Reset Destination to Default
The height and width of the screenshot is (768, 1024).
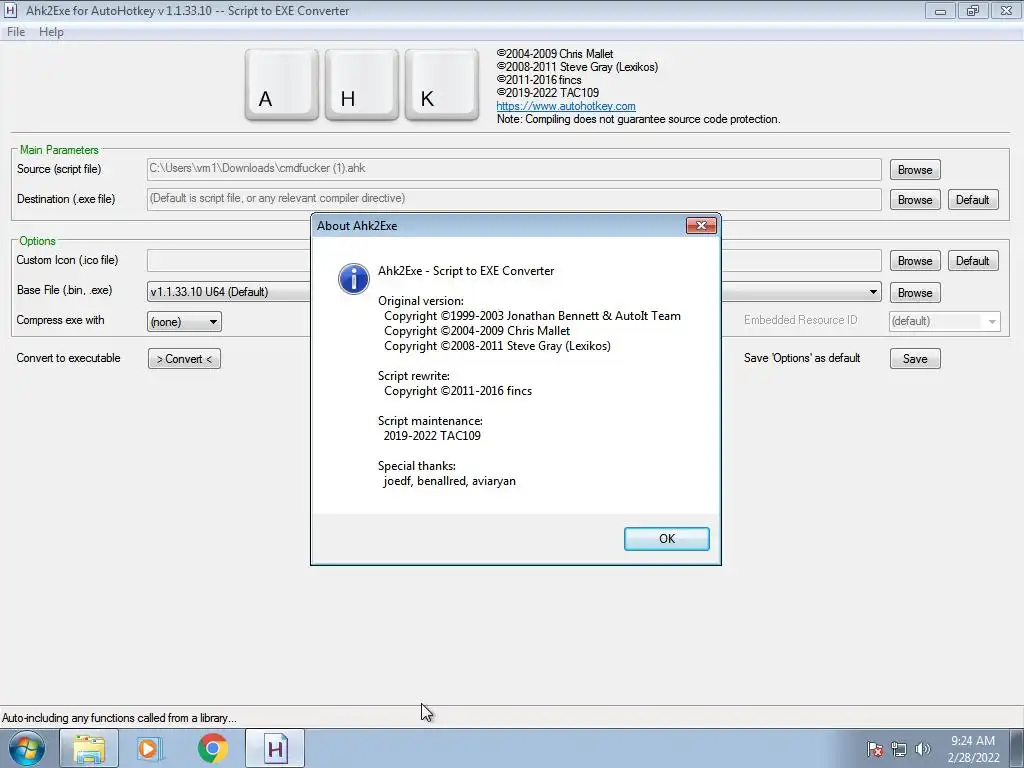point(972,200)
